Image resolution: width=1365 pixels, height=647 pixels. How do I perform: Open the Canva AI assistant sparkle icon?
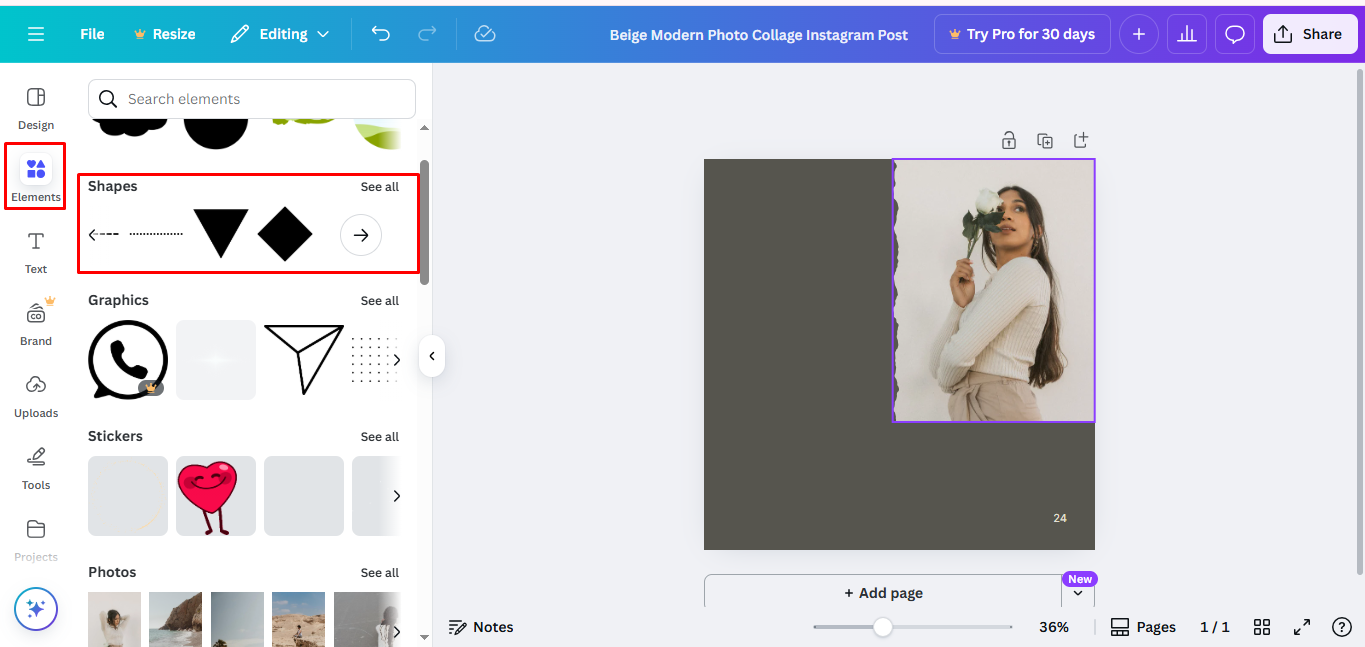(35, 608)
